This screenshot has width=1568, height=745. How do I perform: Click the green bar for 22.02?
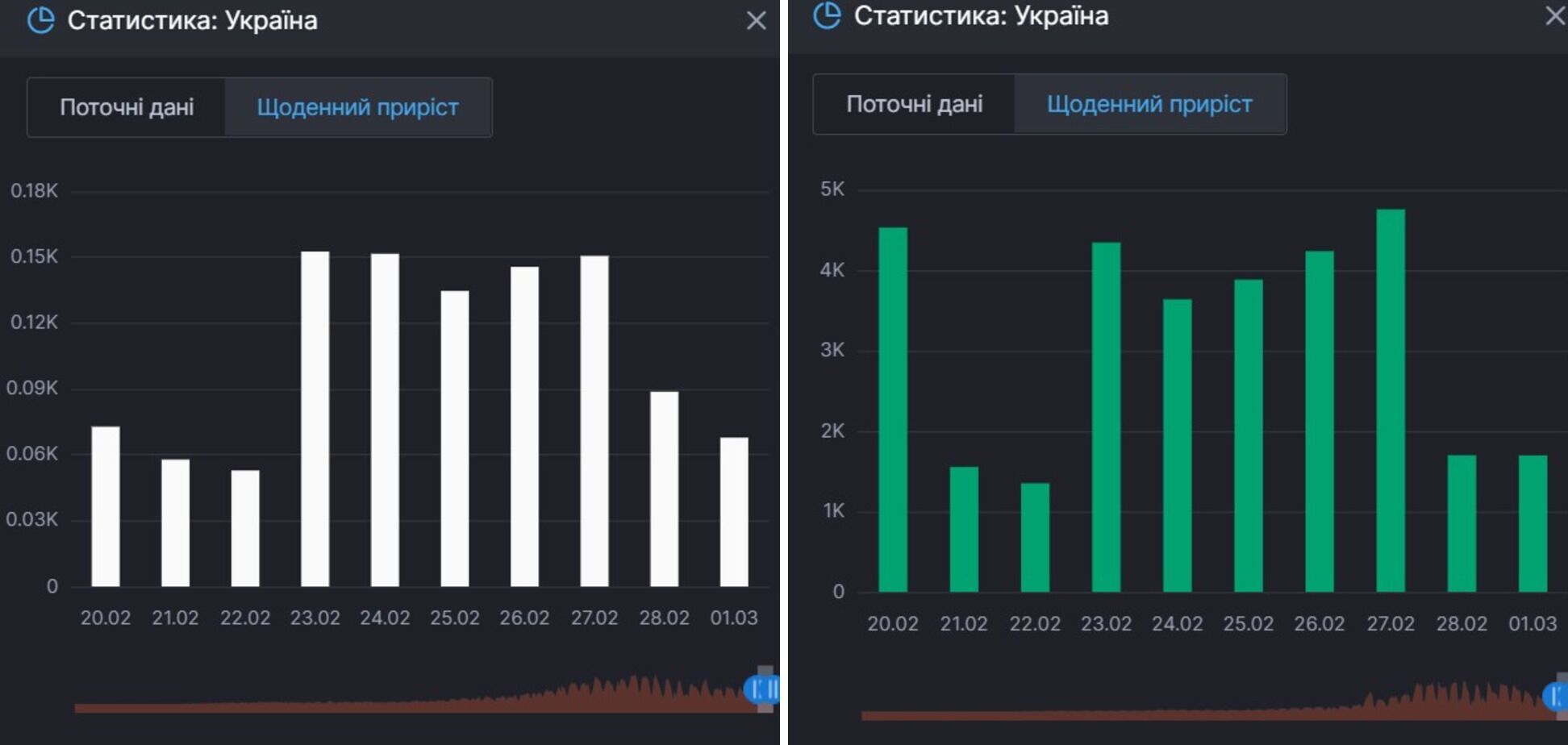pos(1035,537)
